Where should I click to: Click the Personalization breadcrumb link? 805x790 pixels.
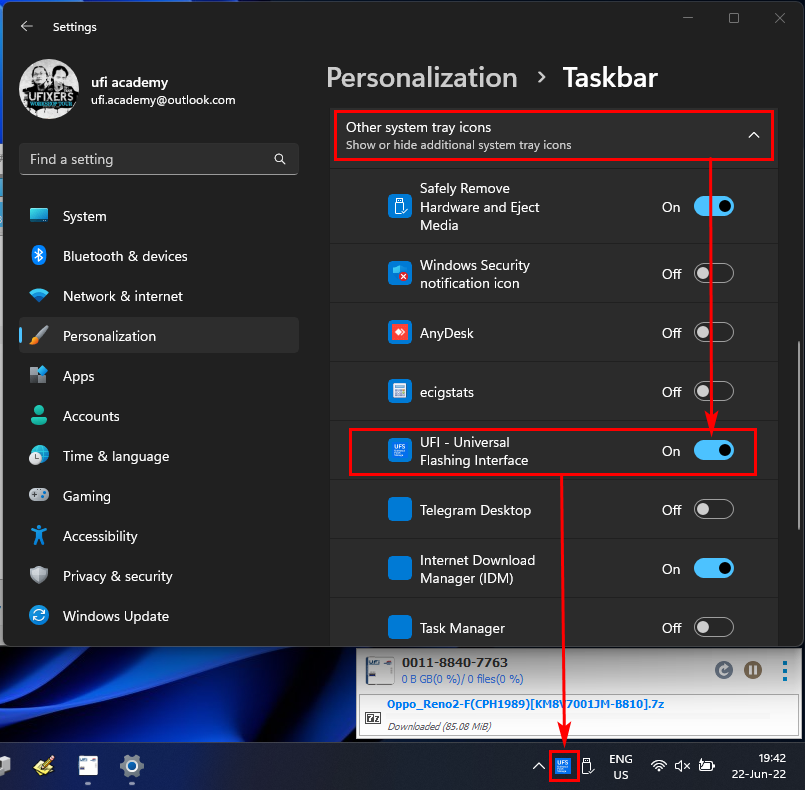[422, 78]
